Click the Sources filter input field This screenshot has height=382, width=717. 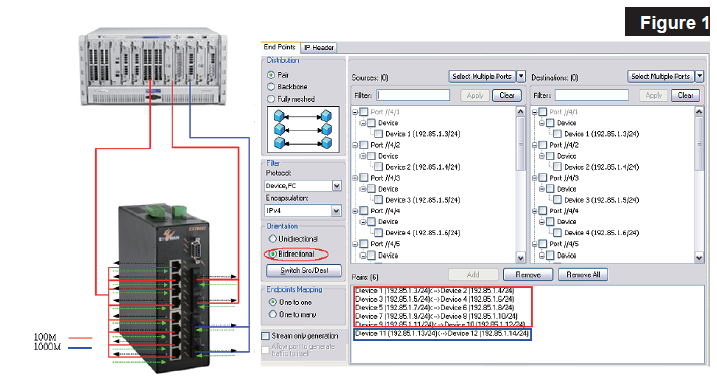pos(413,95)
